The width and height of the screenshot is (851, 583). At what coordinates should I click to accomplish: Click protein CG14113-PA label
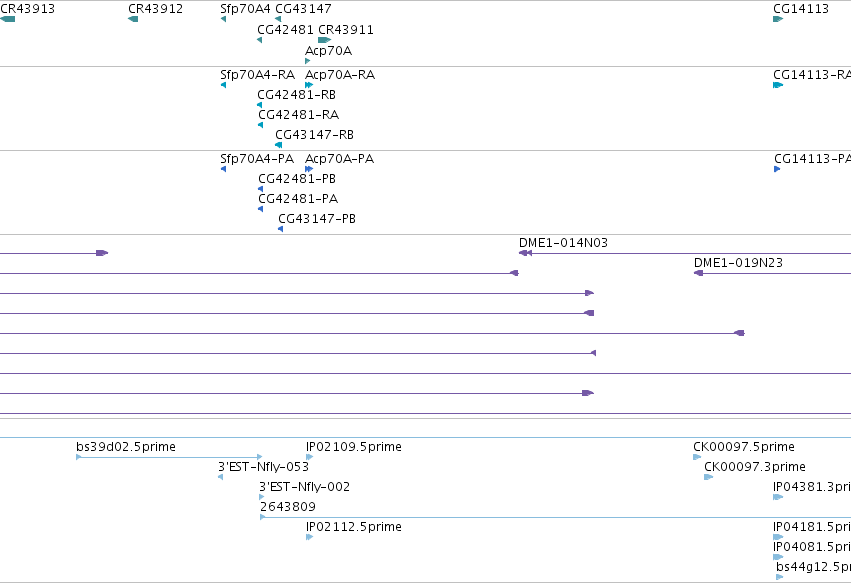[x=812, y=159]
